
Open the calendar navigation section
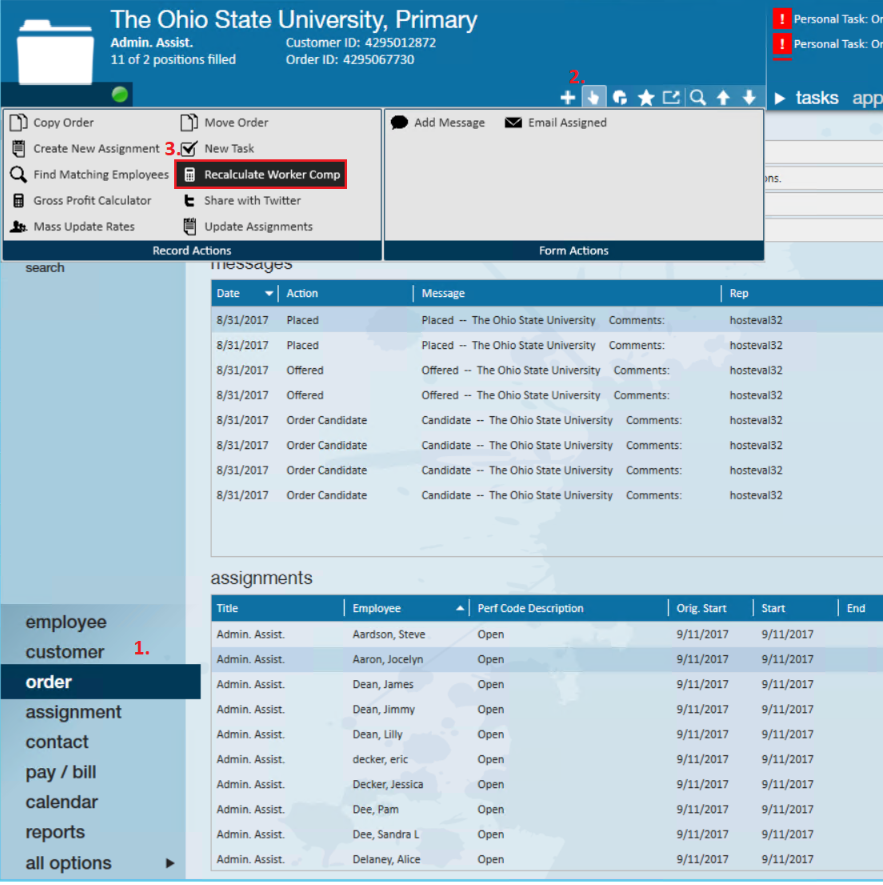pyautogui.click(x=62, y=801)
